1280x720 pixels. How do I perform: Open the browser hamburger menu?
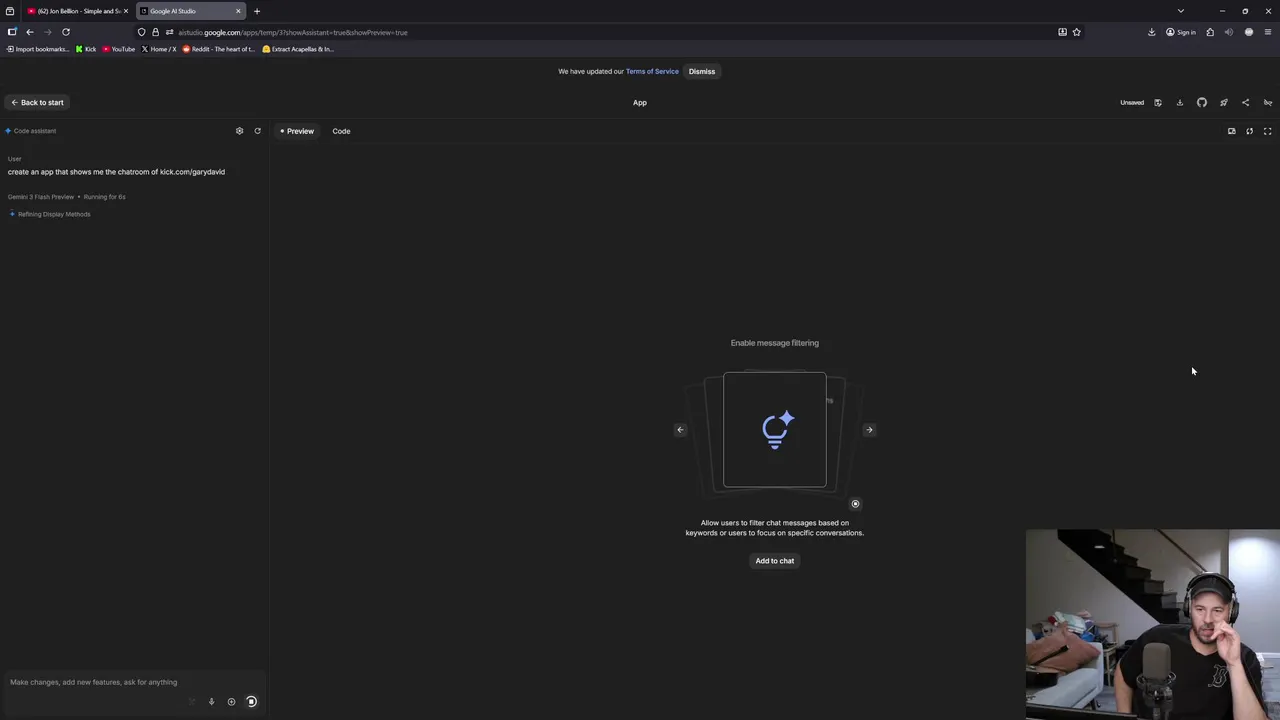[x=1268, y=32]
